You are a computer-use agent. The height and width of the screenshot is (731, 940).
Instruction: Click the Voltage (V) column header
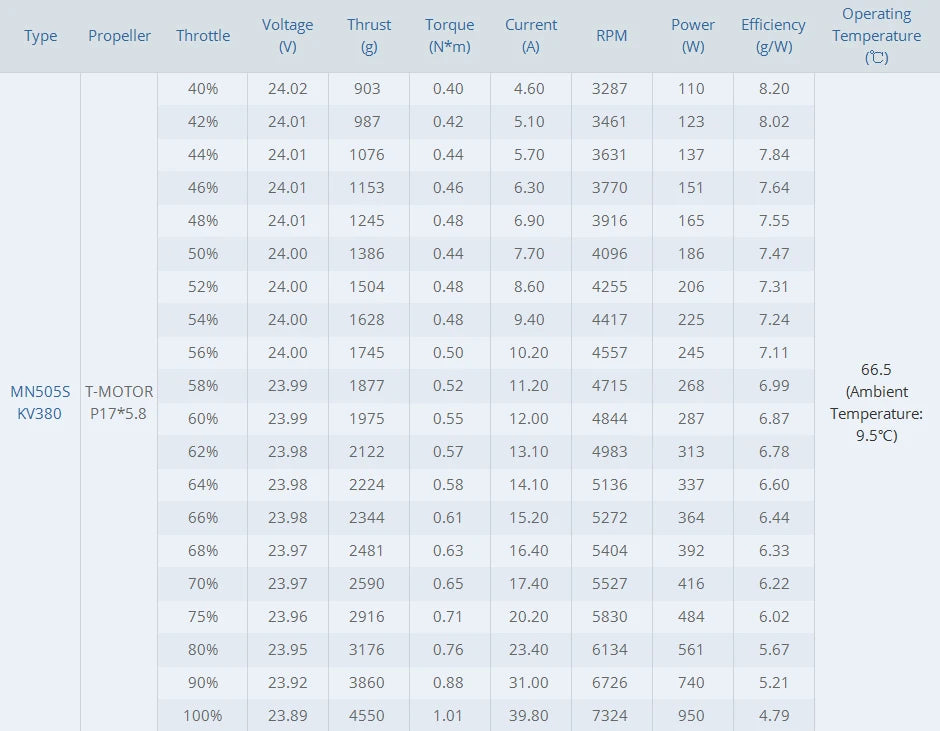288,36
